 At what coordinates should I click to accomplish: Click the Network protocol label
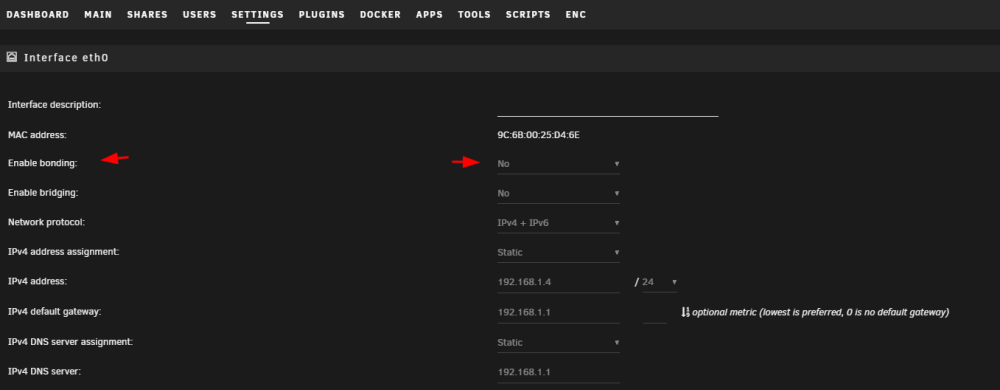coord(46,222)
